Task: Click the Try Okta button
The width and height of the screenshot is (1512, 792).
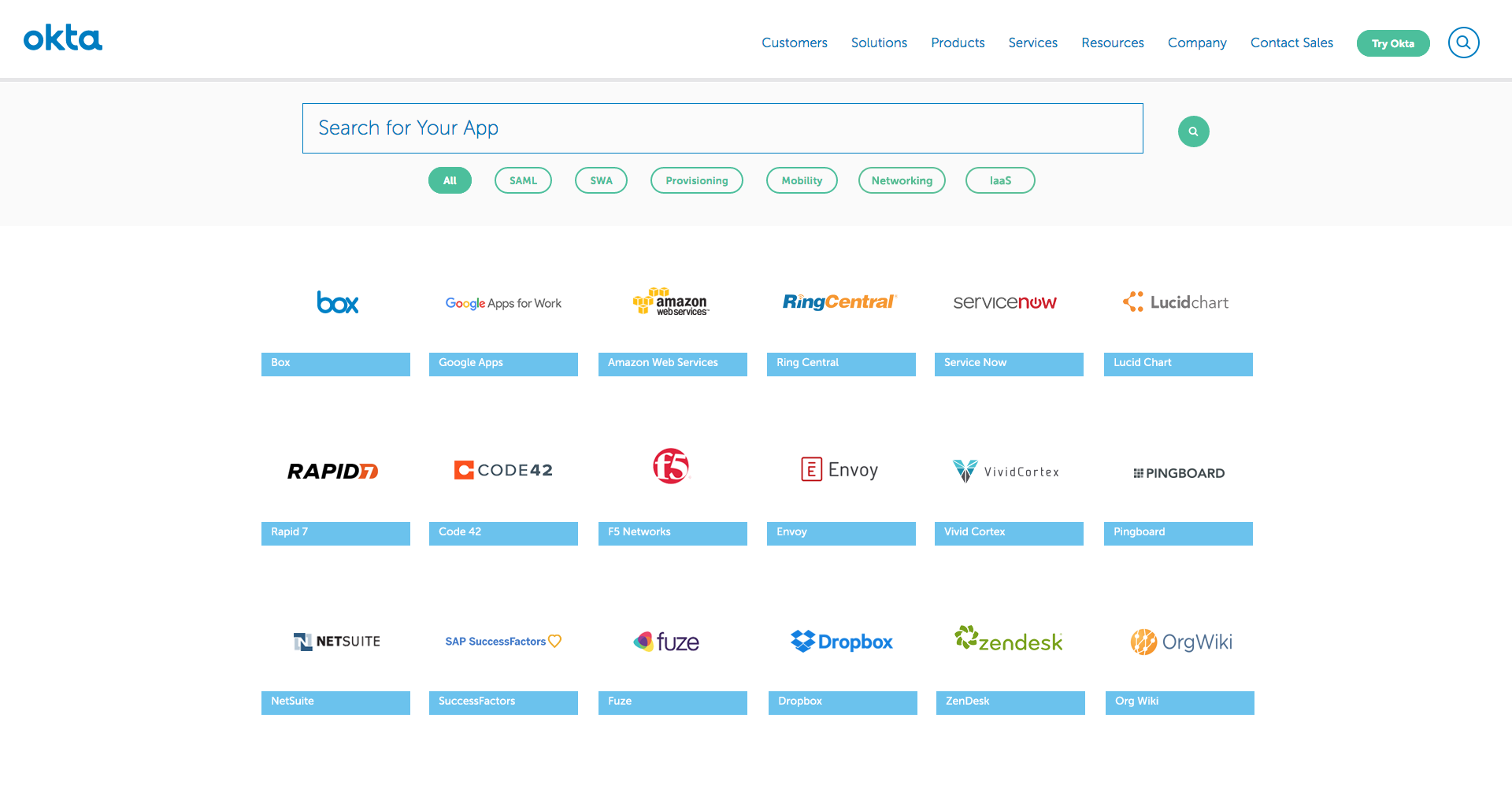Action: coord(1392,43)
